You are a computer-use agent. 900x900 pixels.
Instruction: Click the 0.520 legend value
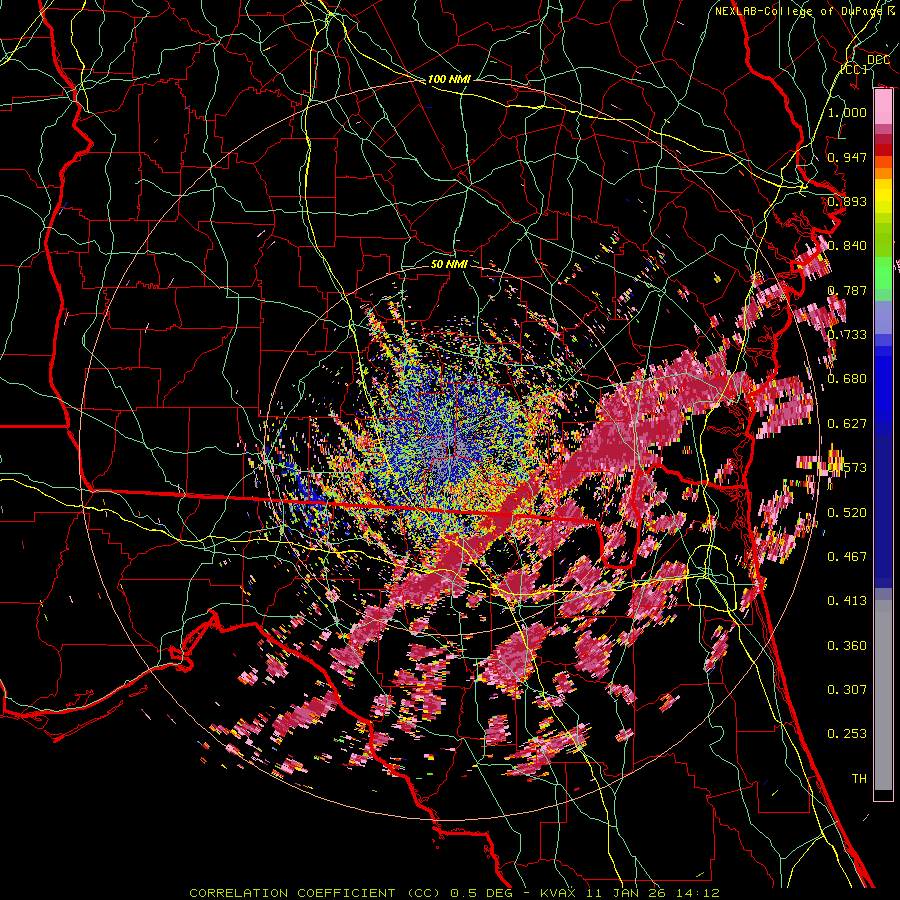pos(847,513)
